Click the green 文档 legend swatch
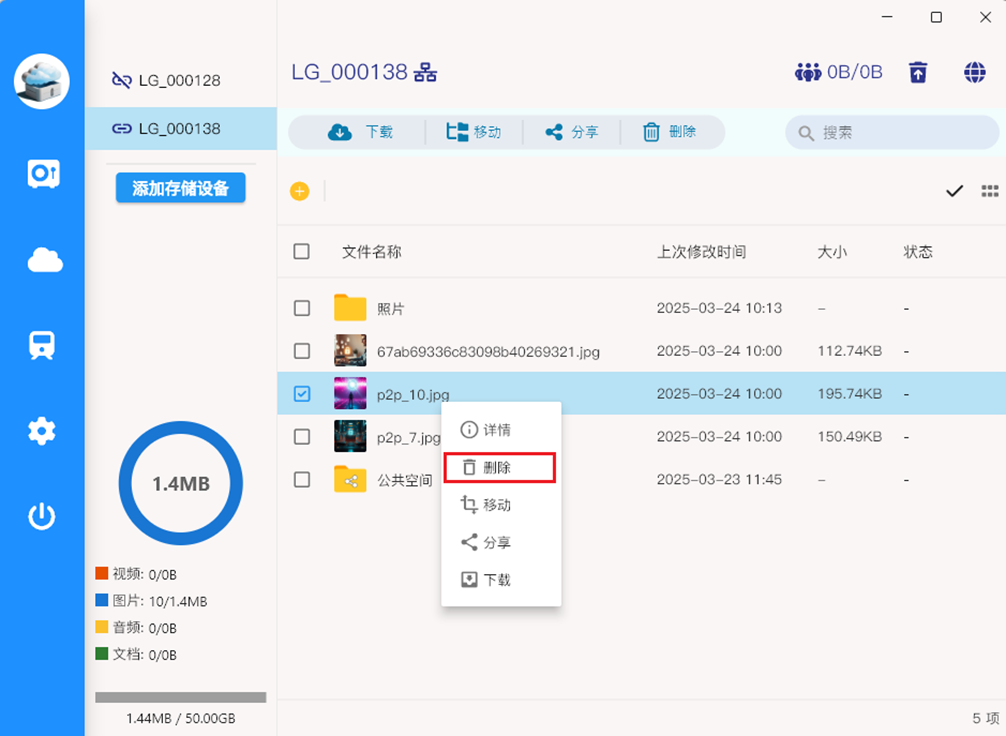 pyautogui.click(x=101, y=654)
